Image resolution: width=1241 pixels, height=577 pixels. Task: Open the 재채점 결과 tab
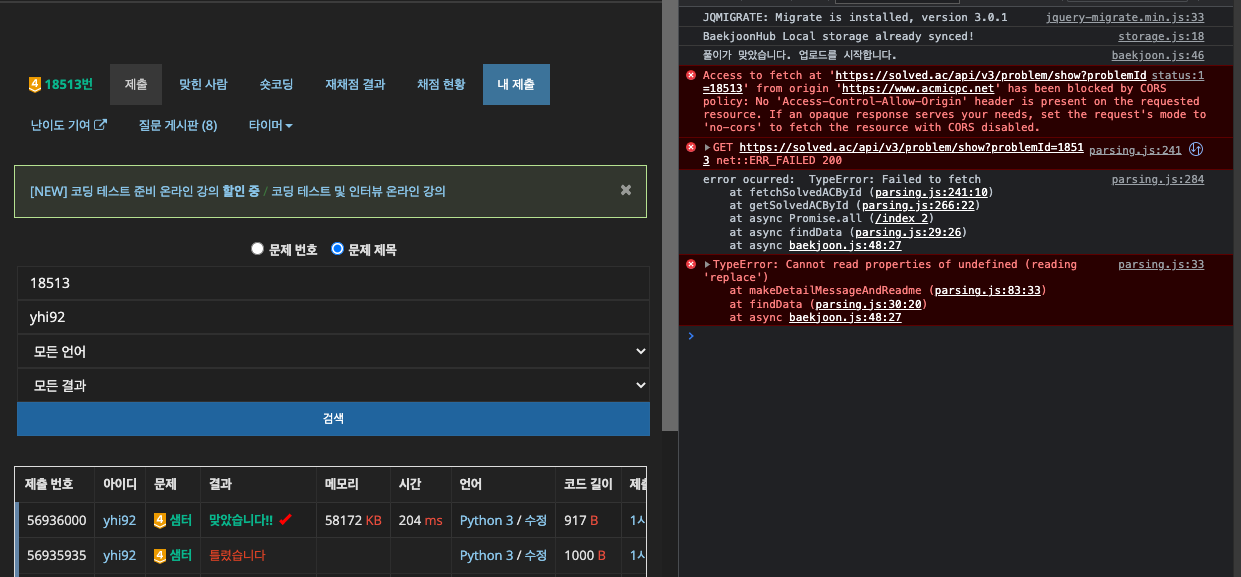(x=355, y=85)
